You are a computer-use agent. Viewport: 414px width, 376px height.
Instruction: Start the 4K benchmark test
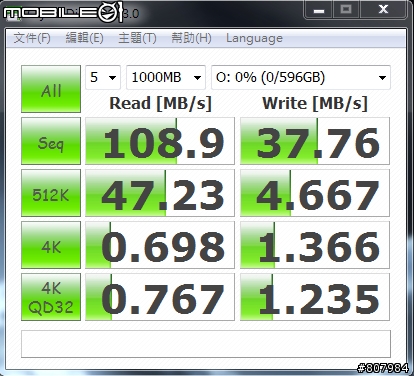pyautogui.click(x=51, y=245)
